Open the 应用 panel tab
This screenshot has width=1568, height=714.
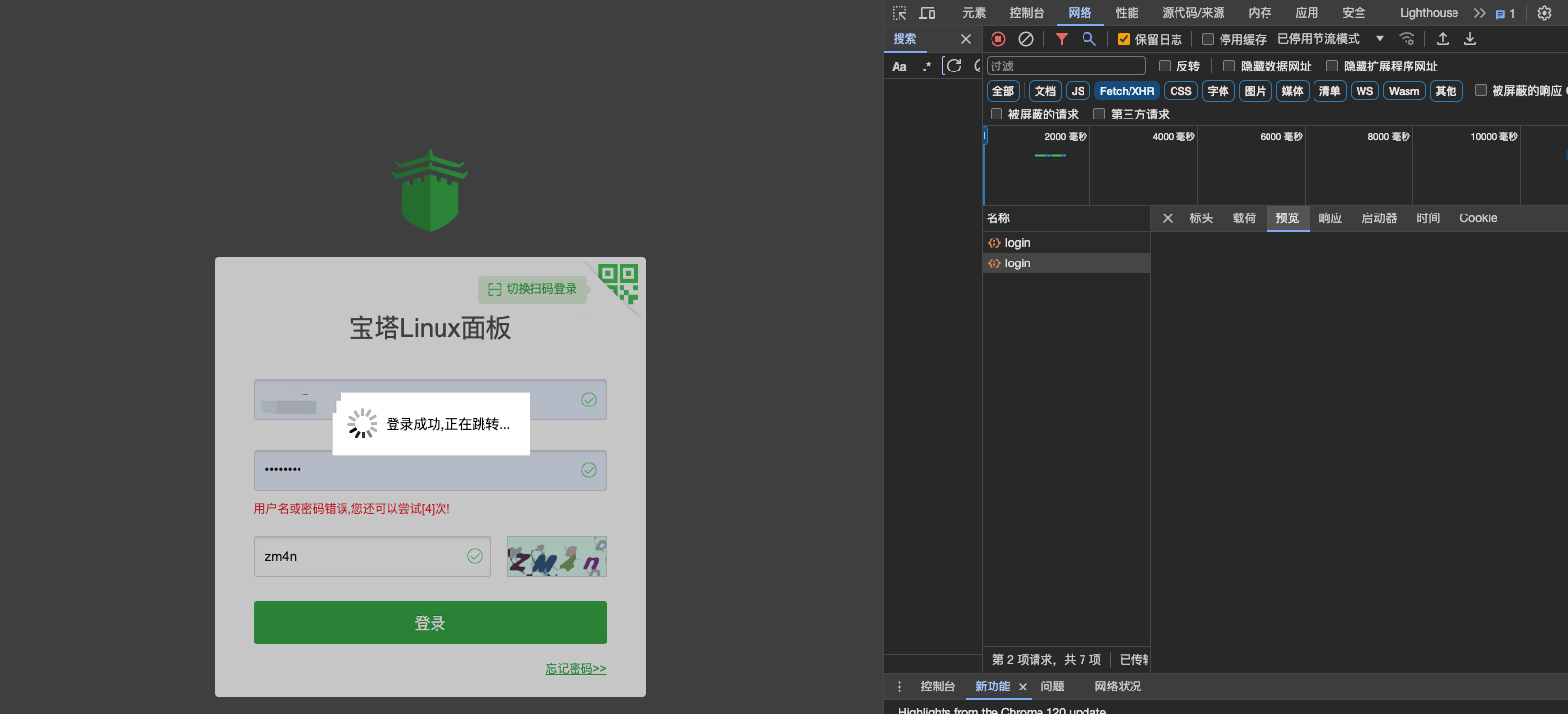[x=1307, y=13]
